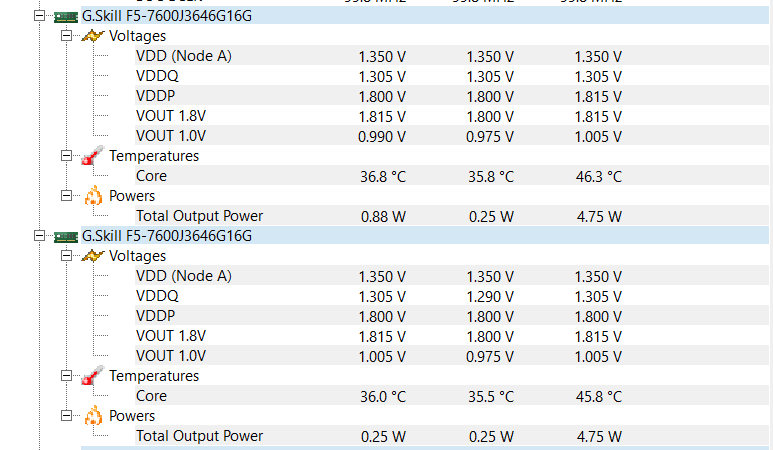Click the RAM module icon of the first G.Skill entry
The width and height of the screenshot is (773, 450).
pyautogui.click(x=66, y=17)
